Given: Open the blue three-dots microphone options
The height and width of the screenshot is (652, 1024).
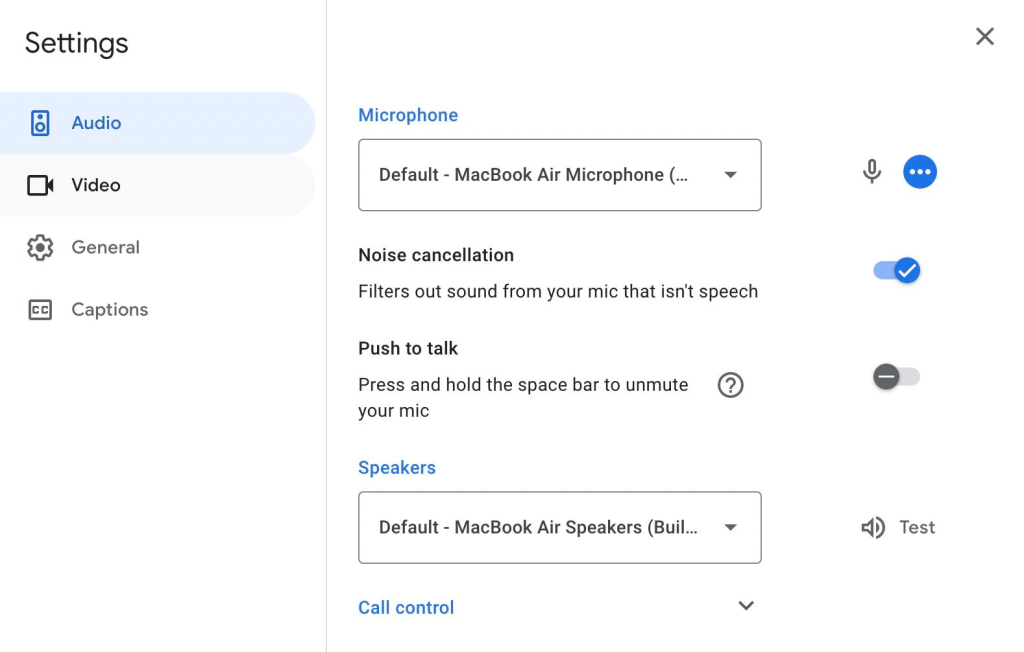Looking at the screenshot, I should (x=920, y=172).
